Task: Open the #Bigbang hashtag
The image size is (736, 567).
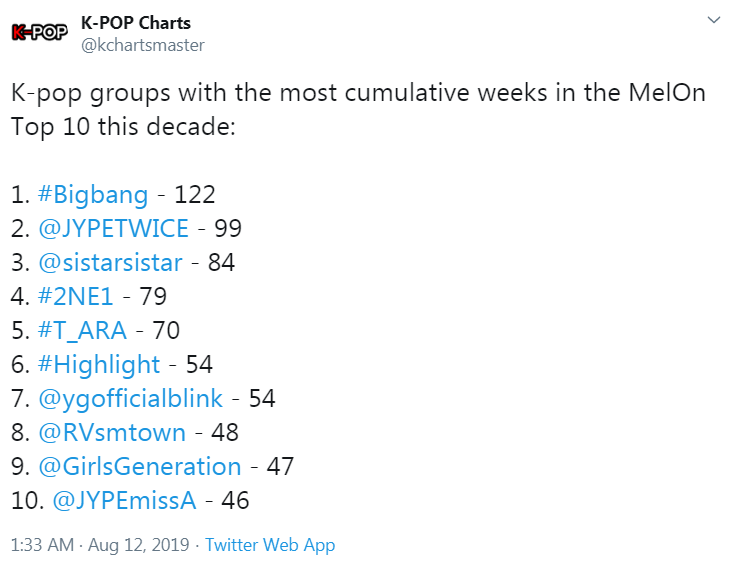Action: click(x=92, y=195)
